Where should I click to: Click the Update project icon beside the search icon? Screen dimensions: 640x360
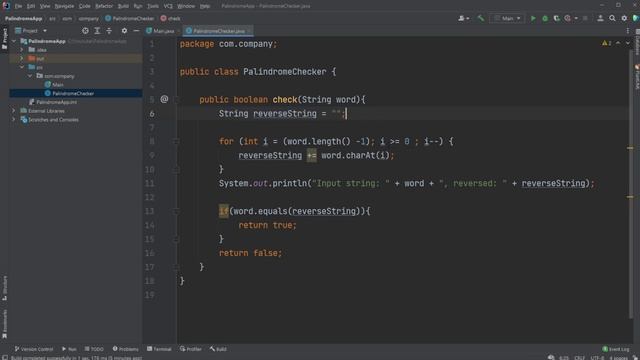600,18
